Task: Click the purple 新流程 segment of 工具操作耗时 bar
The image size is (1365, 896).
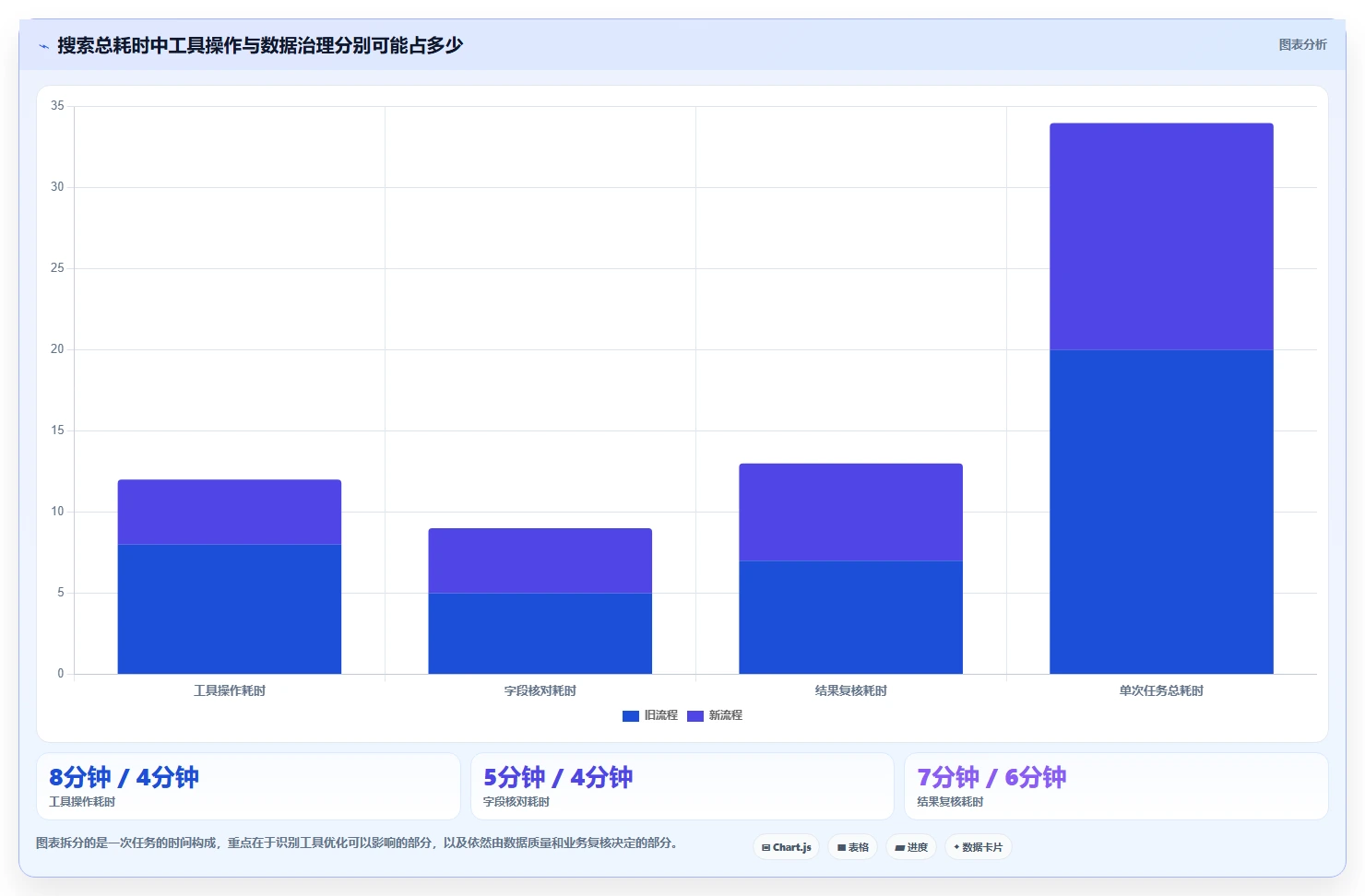Action: [x=230, y=512]
